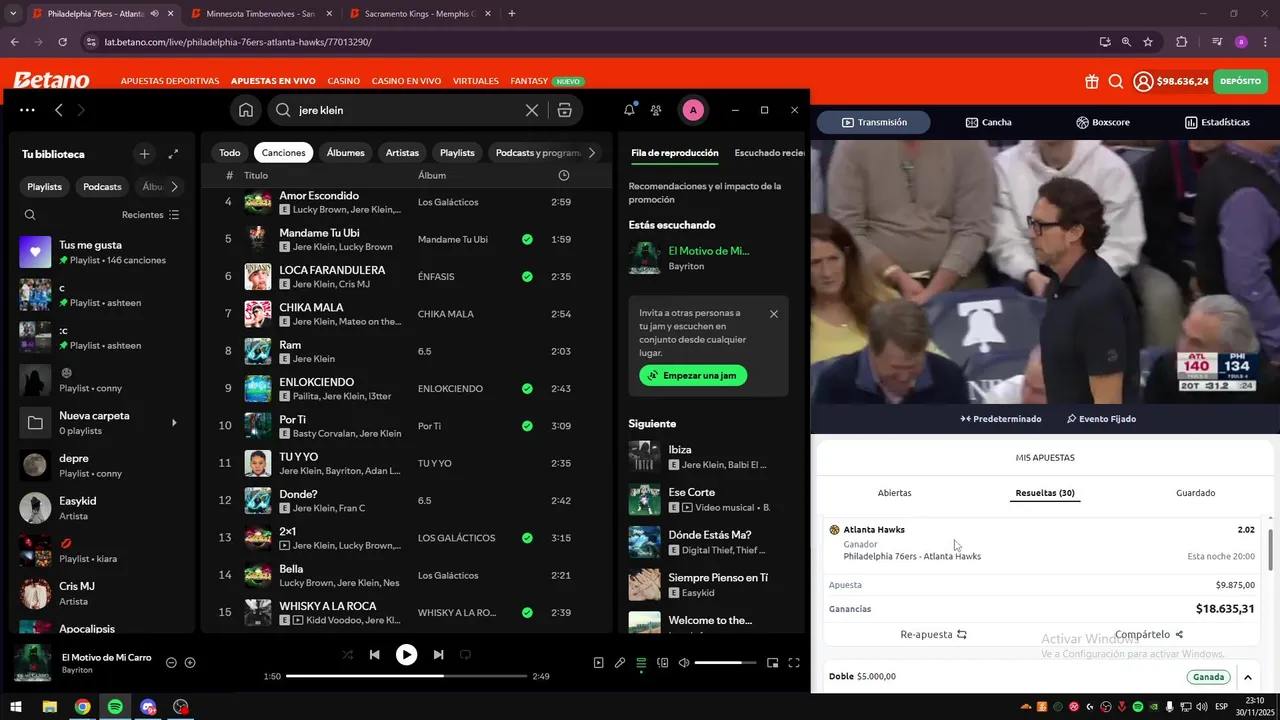Viewport: 1280px width, 720px height.
Task: Close the jam invitation card
Action: pyautogui.click(x=774, y=314)
